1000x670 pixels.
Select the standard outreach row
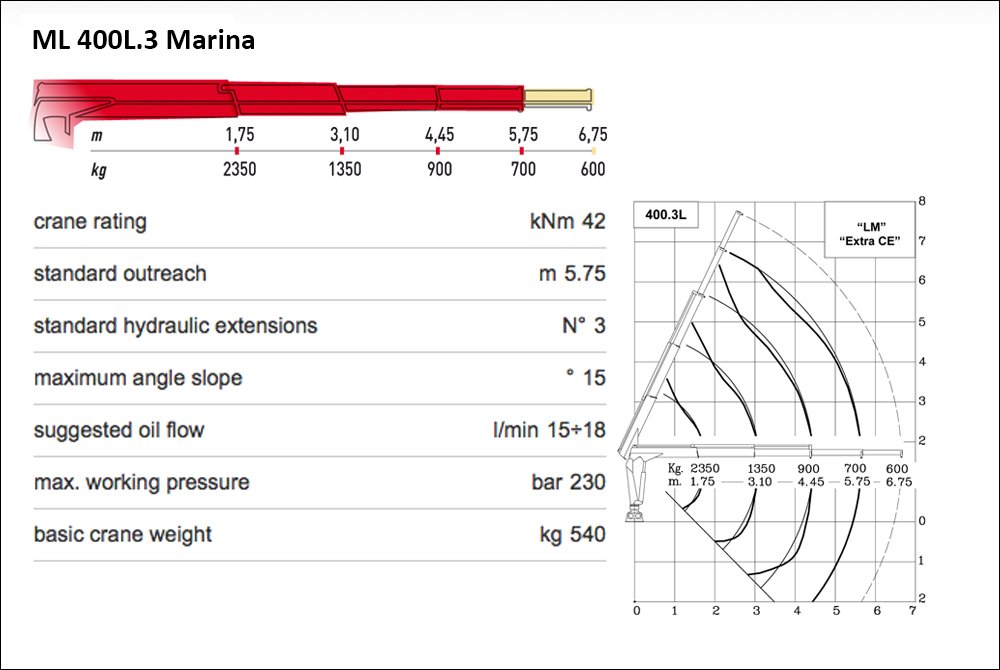point(320,274)
